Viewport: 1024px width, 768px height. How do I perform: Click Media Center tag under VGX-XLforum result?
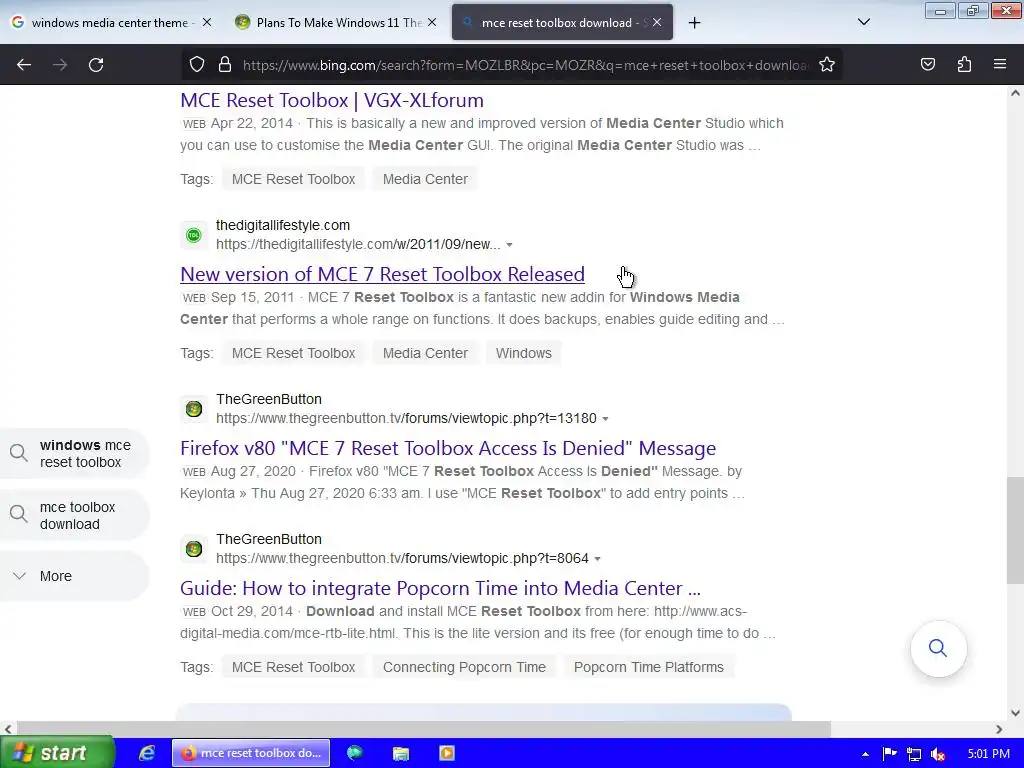425,179
